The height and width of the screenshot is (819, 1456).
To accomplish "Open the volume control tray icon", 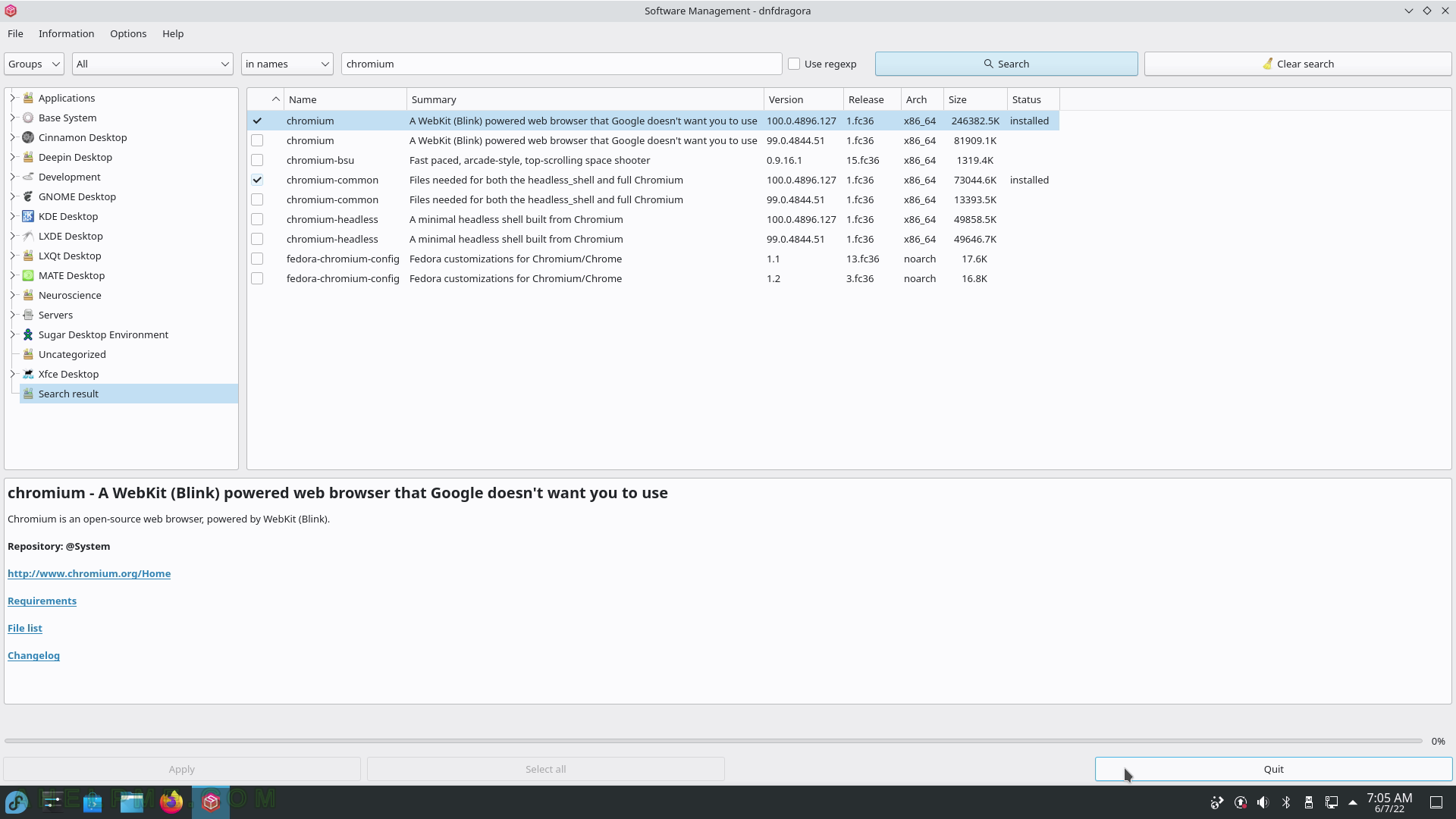I will pos(1263,802).
